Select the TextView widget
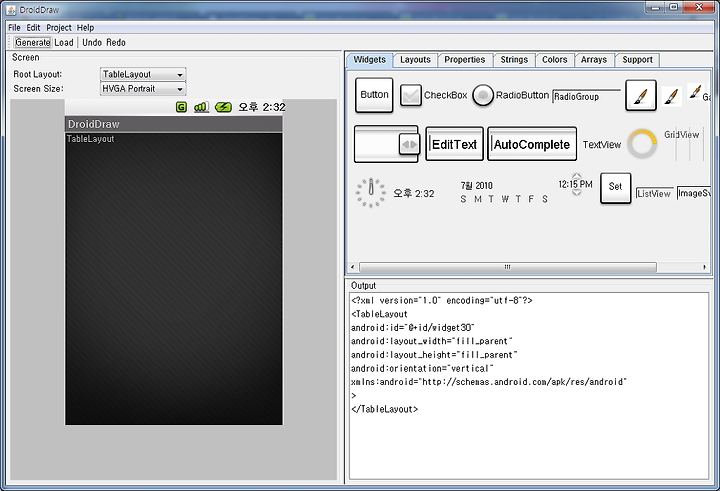Screen dimensions: 720x491 pos(602,145)
